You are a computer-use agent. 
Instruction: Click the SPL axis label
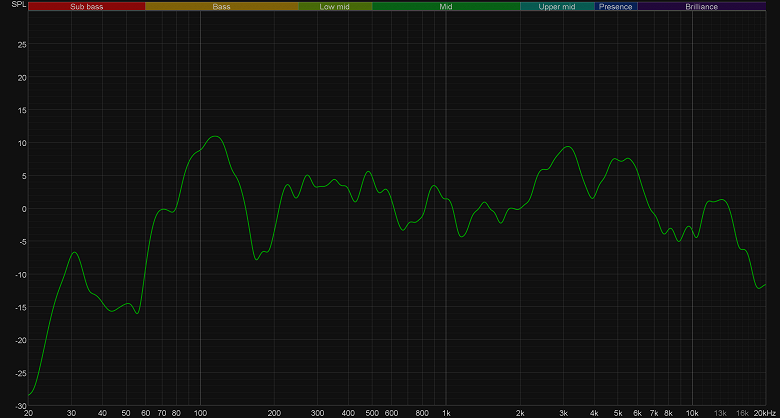pos(17,6)
